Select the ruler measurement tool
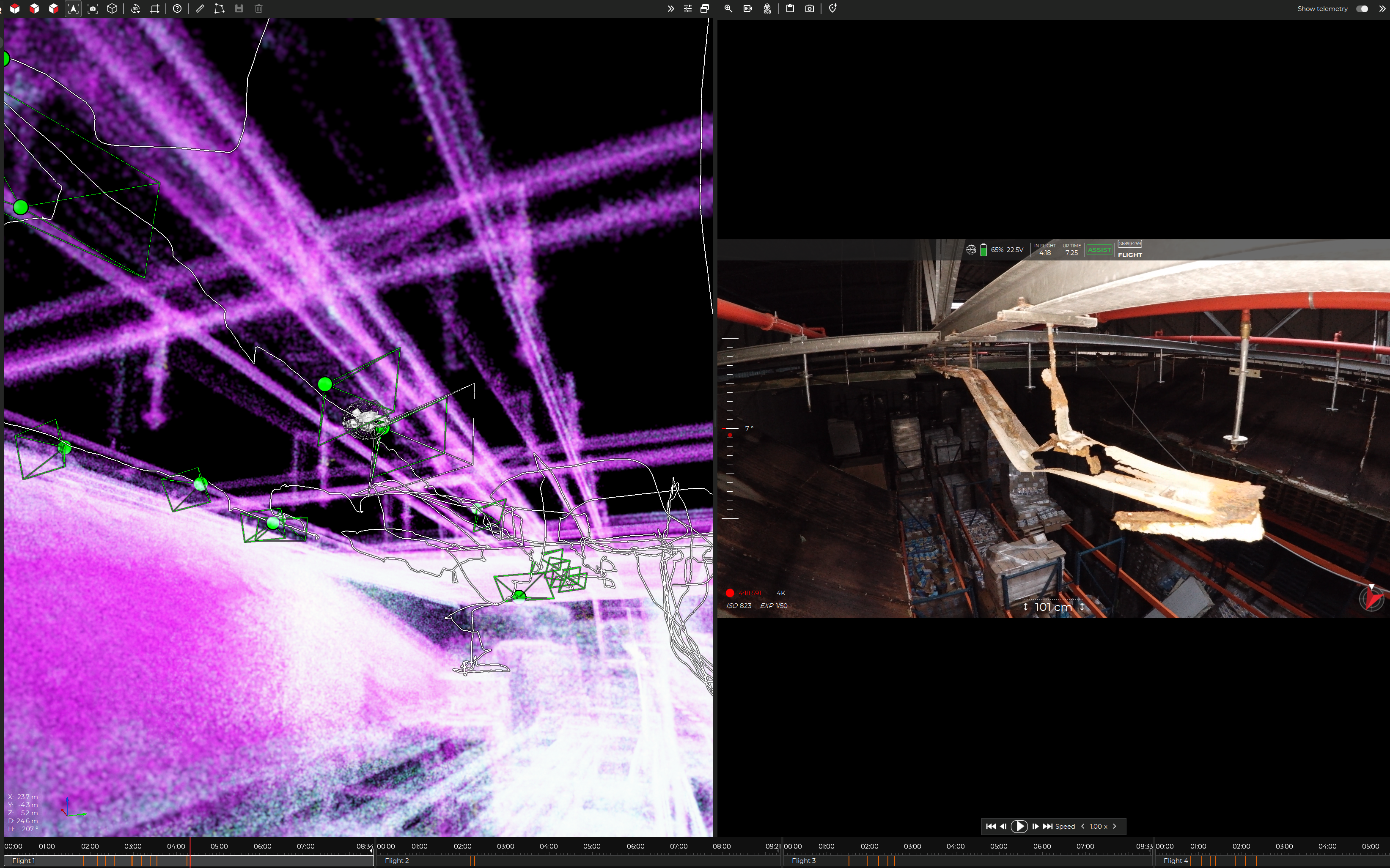This screenshot has width=1390, height=868. pos(201,8)
